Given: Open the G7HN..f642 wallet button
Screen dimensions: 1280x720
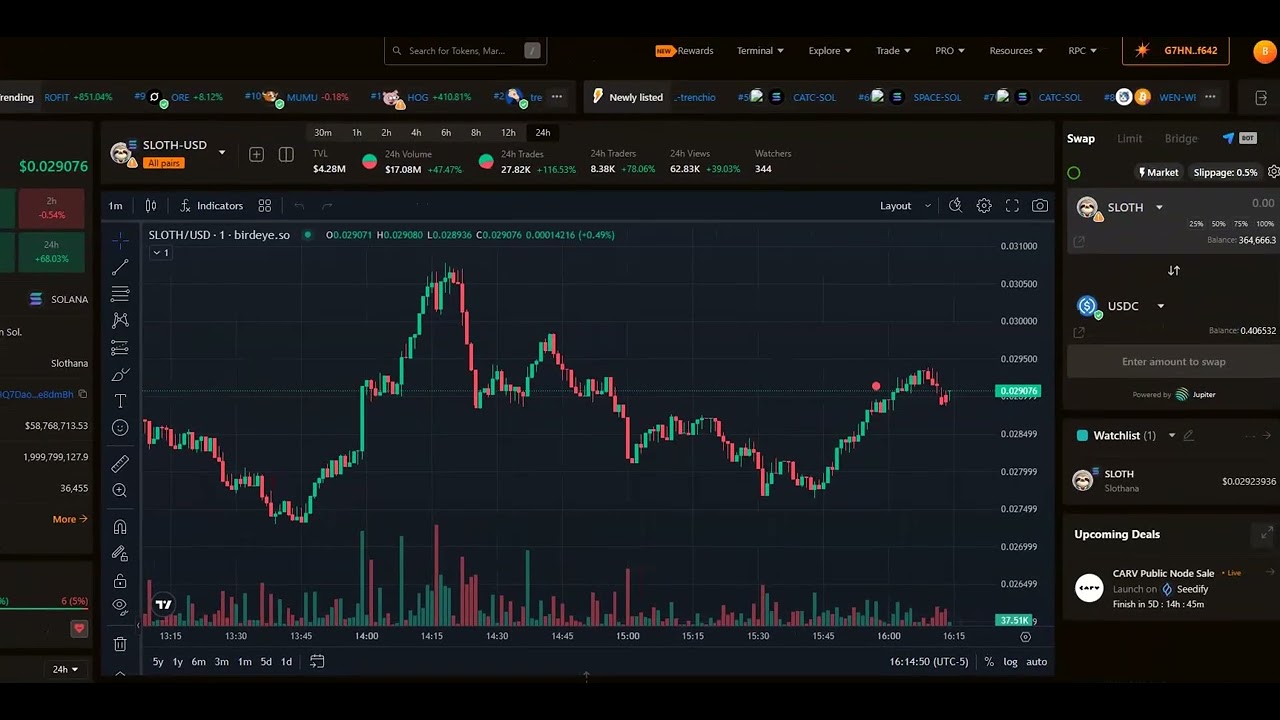Looking at the screenshot, I should 1177,51.
